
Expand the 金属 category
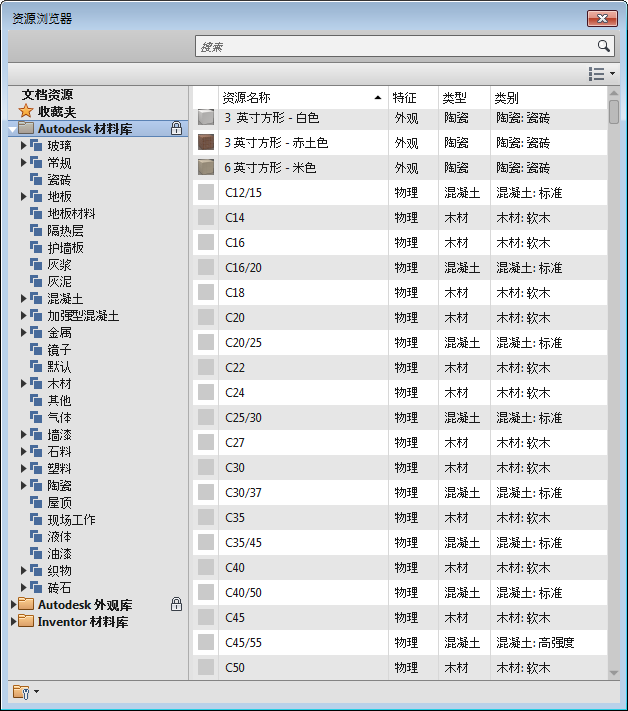tap(24, 332)
